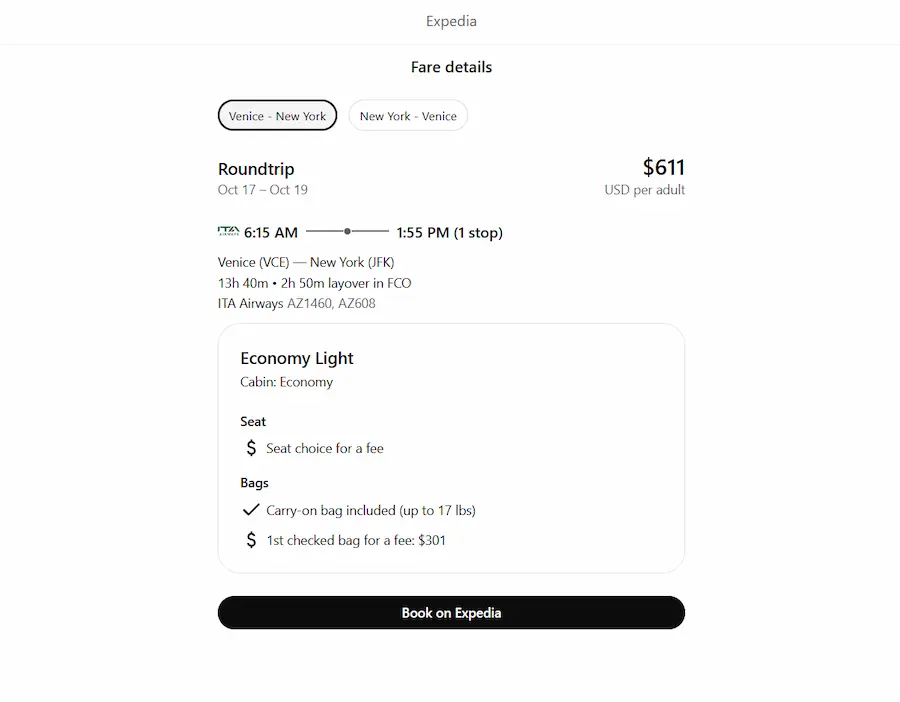Image resolution: width=900 pixels, height=702 pixels.
Task: Click the Seat choice for a fee text
Action: click(x=325, y=448)
